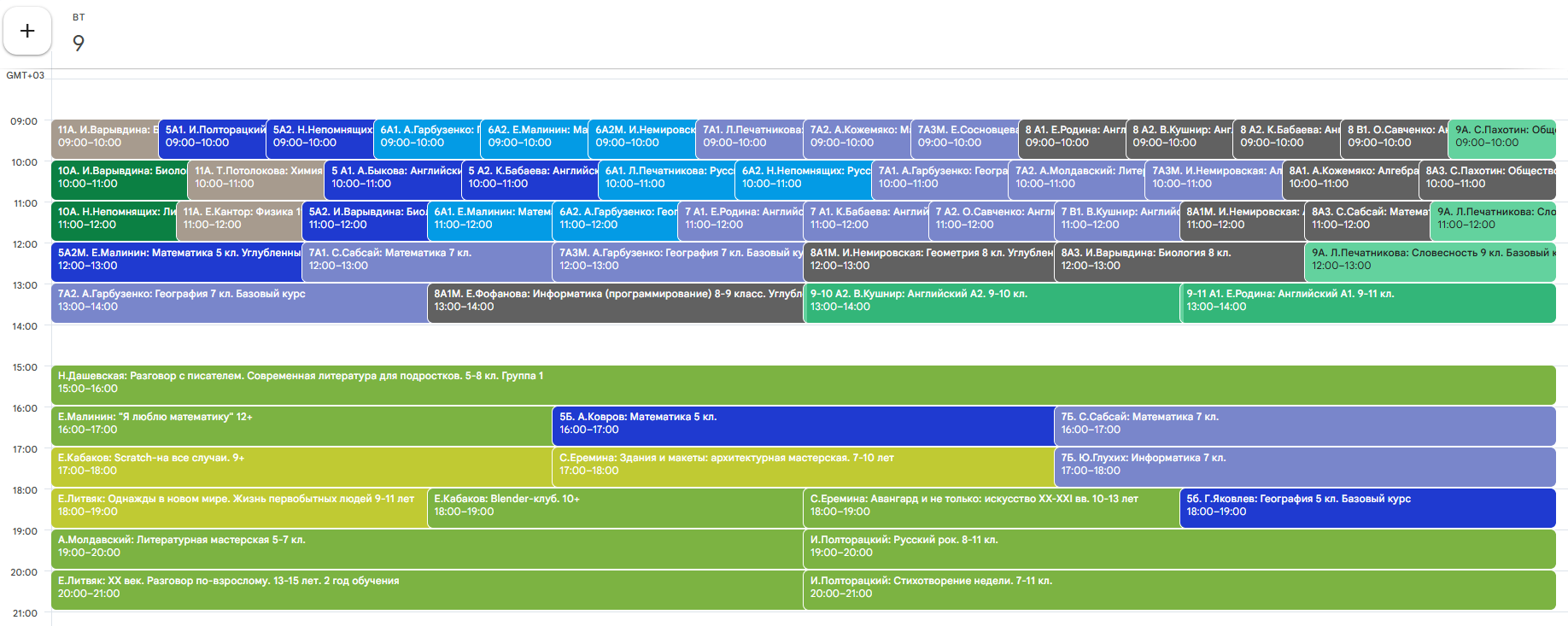This screenshot has width=1568, height=626.
Task: Open 8А3 И.Варывдина Биология 12:00 event
Action: (1179, 261)
